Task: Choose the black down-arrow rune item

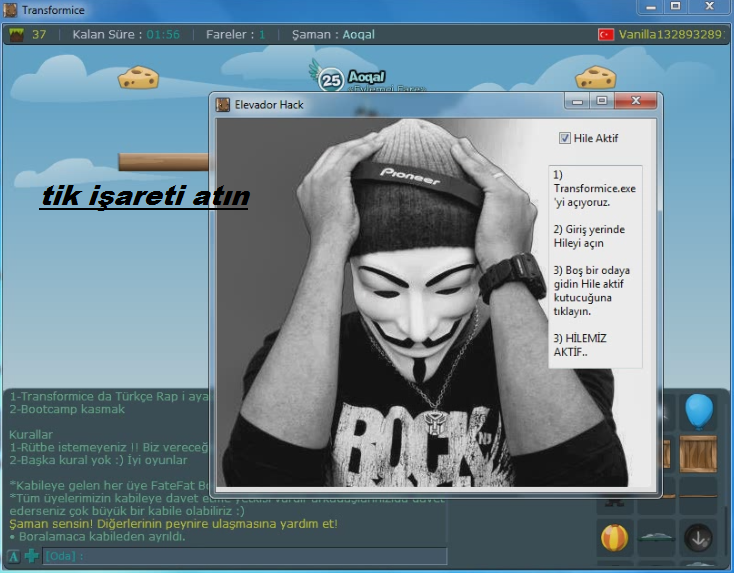Action: click(x=698, y=538)
